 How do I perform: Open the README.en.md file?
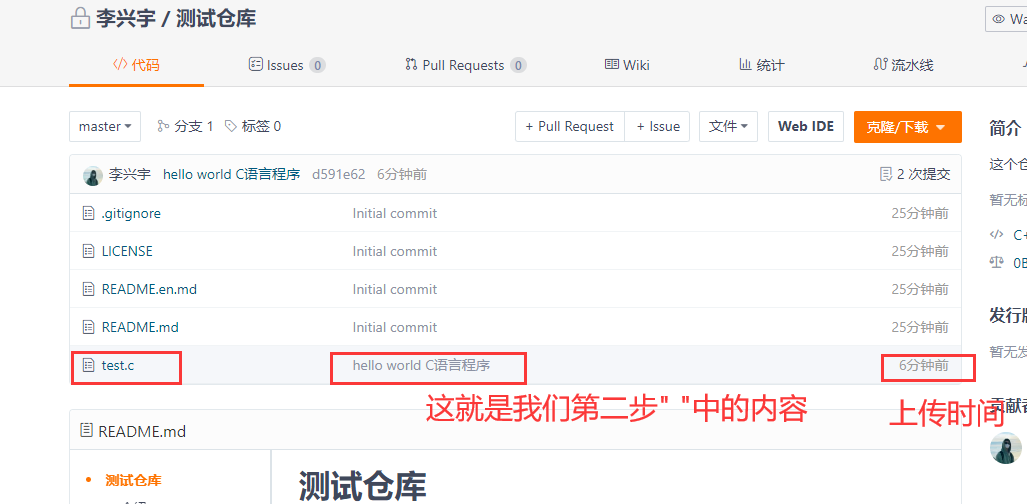click(149, 289)
